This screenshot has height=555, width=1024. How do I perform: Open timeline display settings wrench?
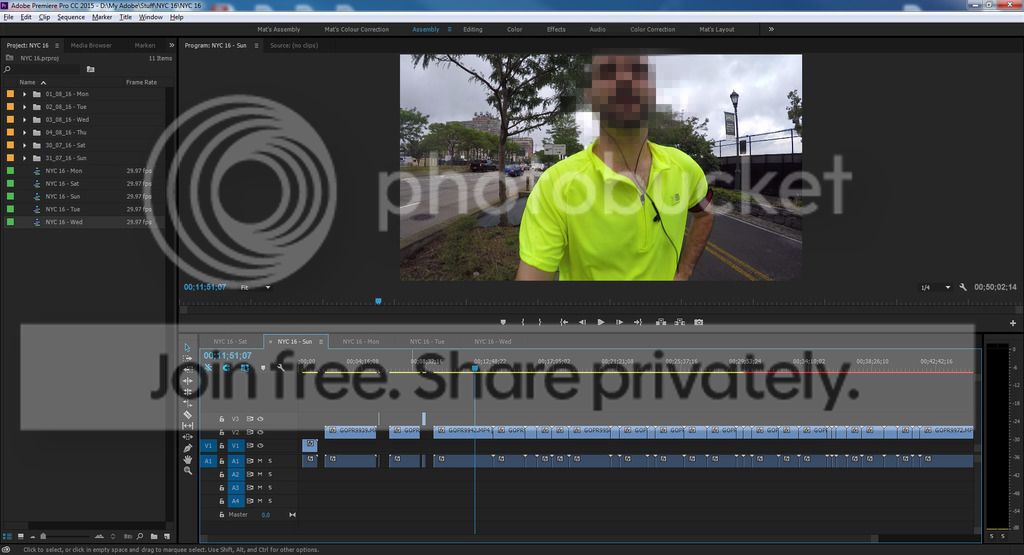[281, 367]
